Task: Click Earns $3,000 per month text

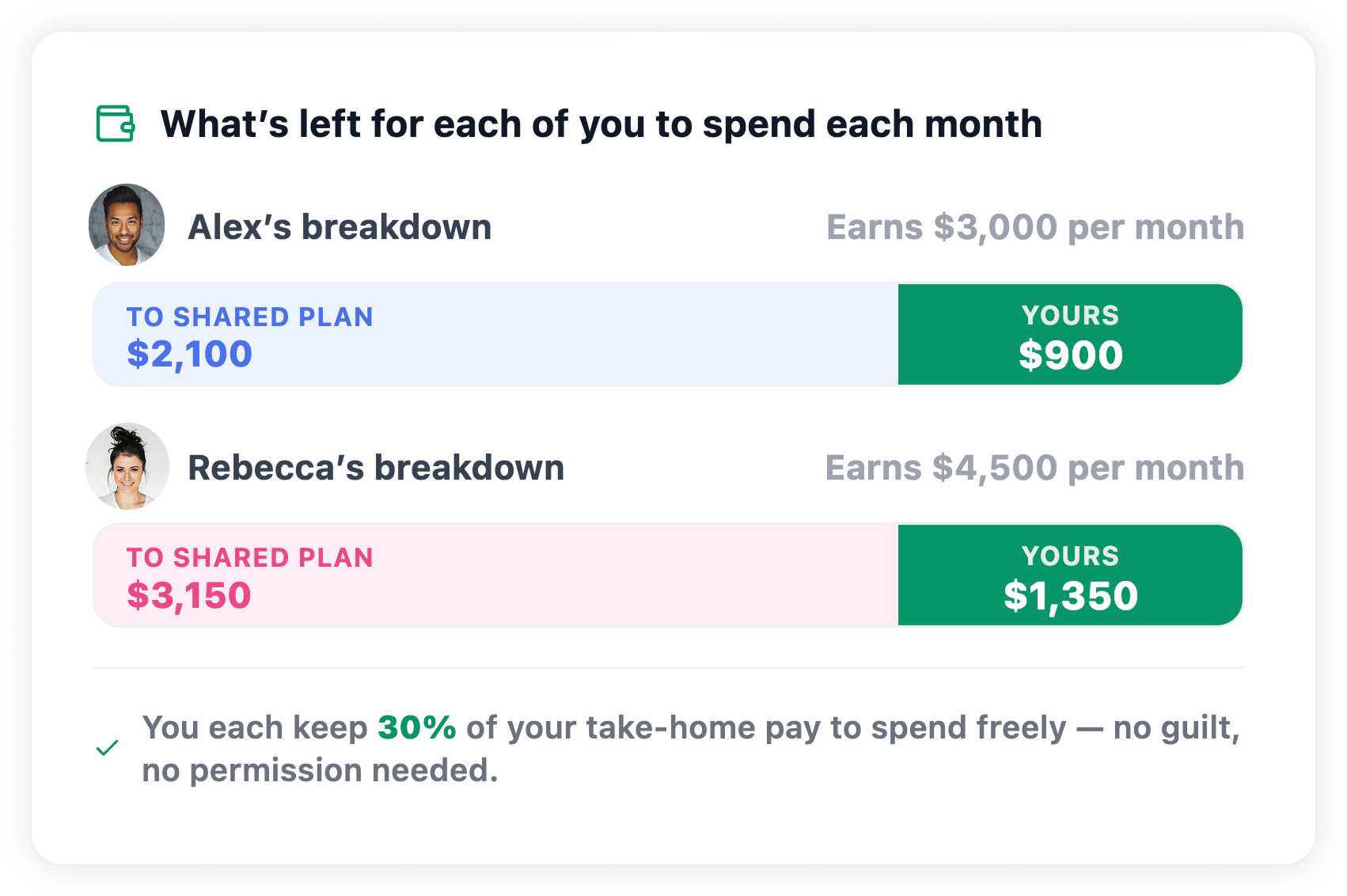Action: [x=1035, y=228]
